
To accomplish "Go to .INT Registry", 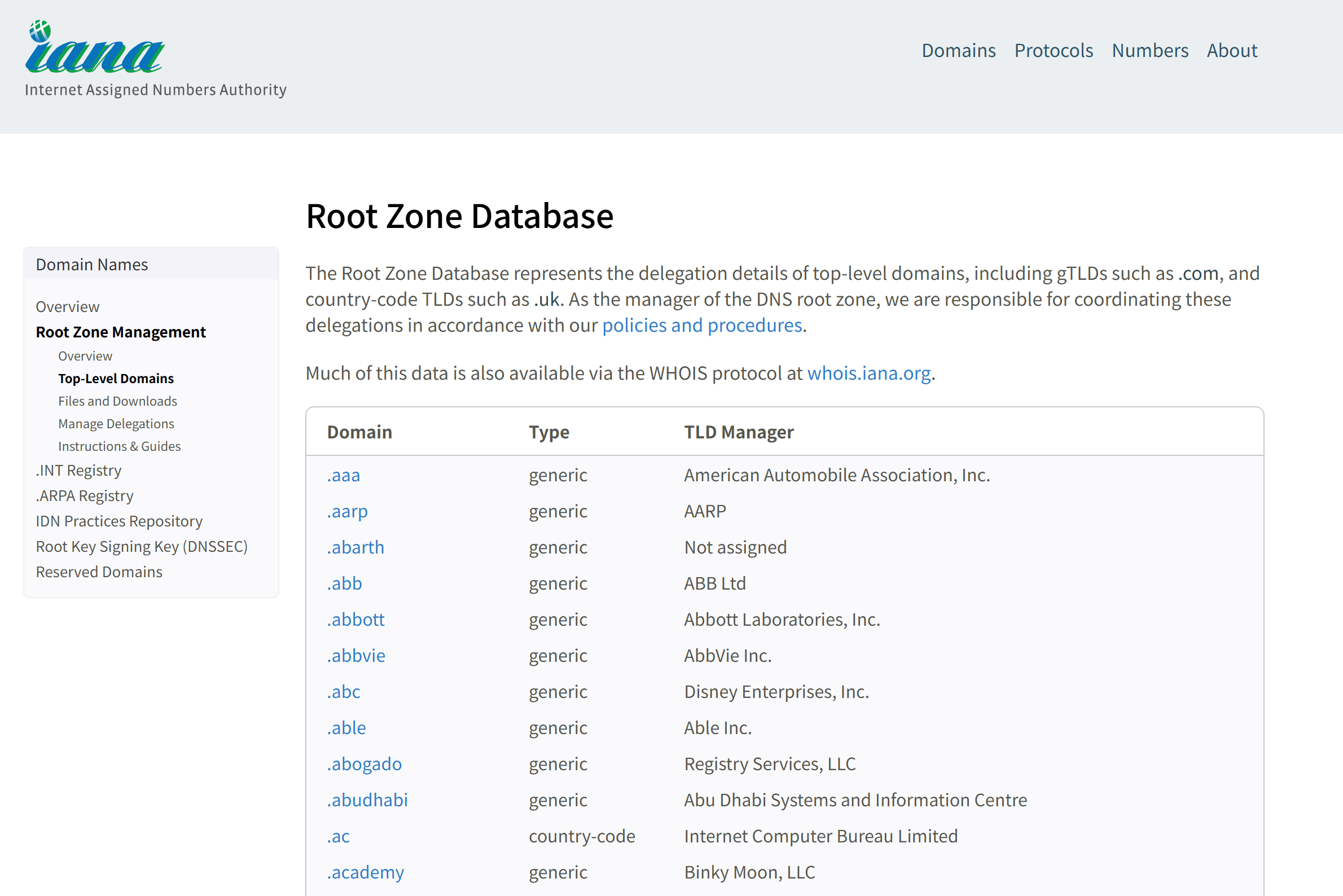I will coord(79,470).
